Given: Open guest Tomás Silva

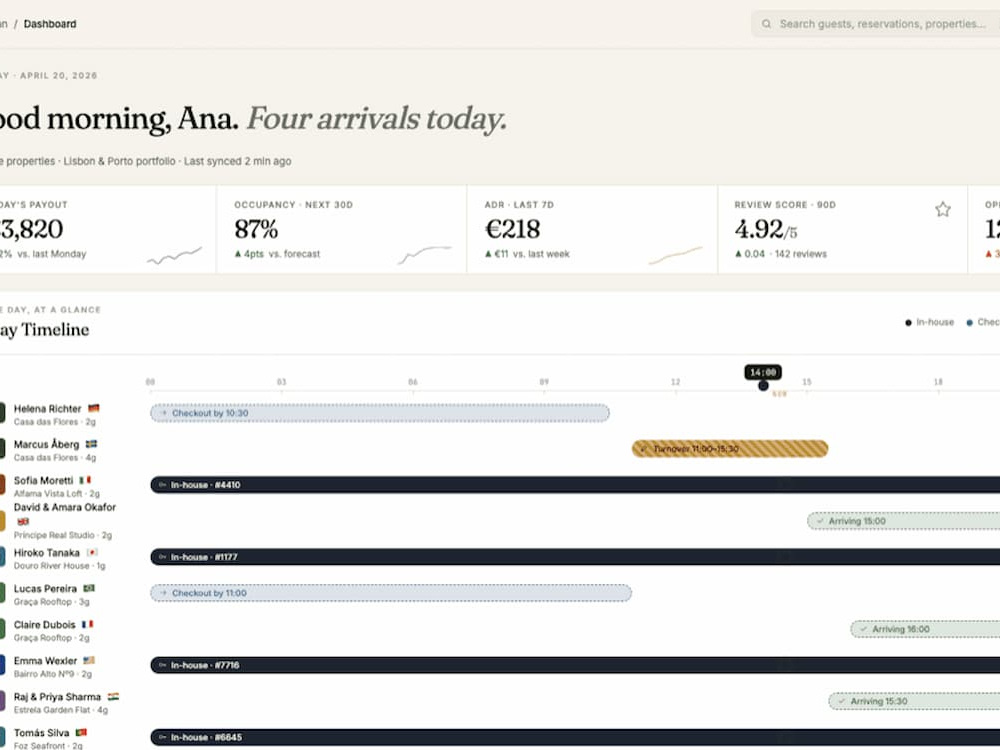Looking at the screenshot, I should pos(41,733).
